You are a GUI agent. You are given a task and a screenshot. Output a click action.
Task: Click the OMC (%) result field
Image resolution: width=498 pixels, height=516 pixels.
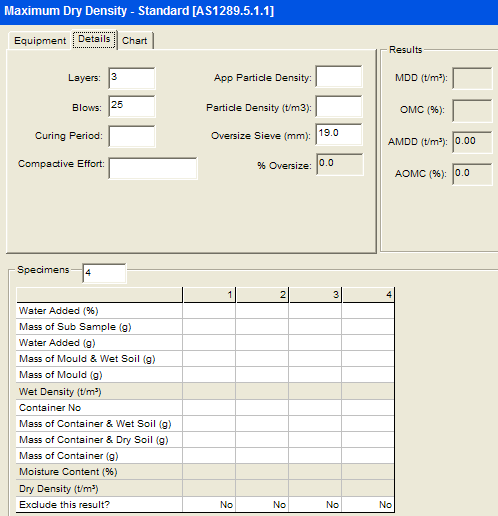click(472, 110)
